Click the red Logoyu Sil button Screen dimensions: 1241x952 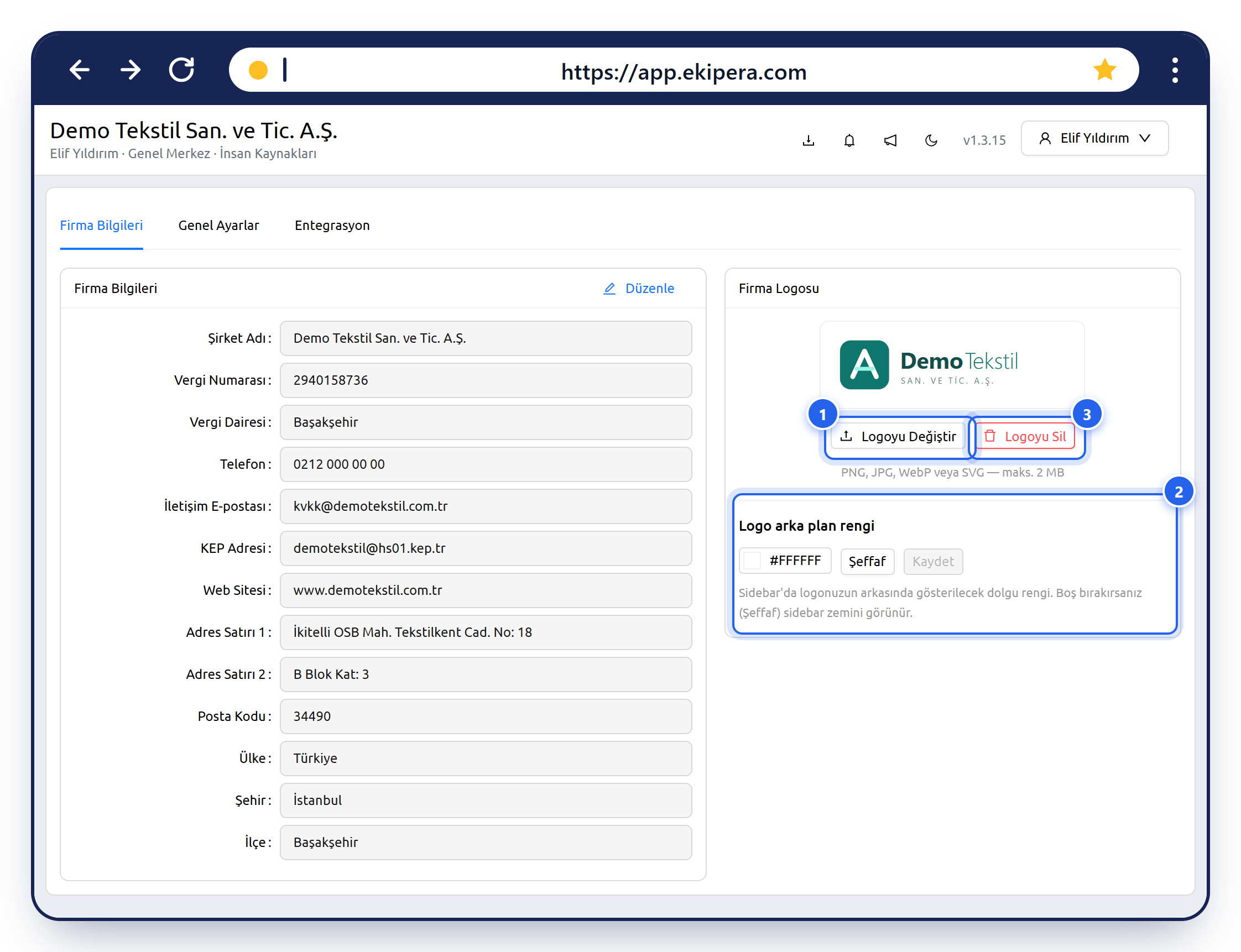[1025, 436]
